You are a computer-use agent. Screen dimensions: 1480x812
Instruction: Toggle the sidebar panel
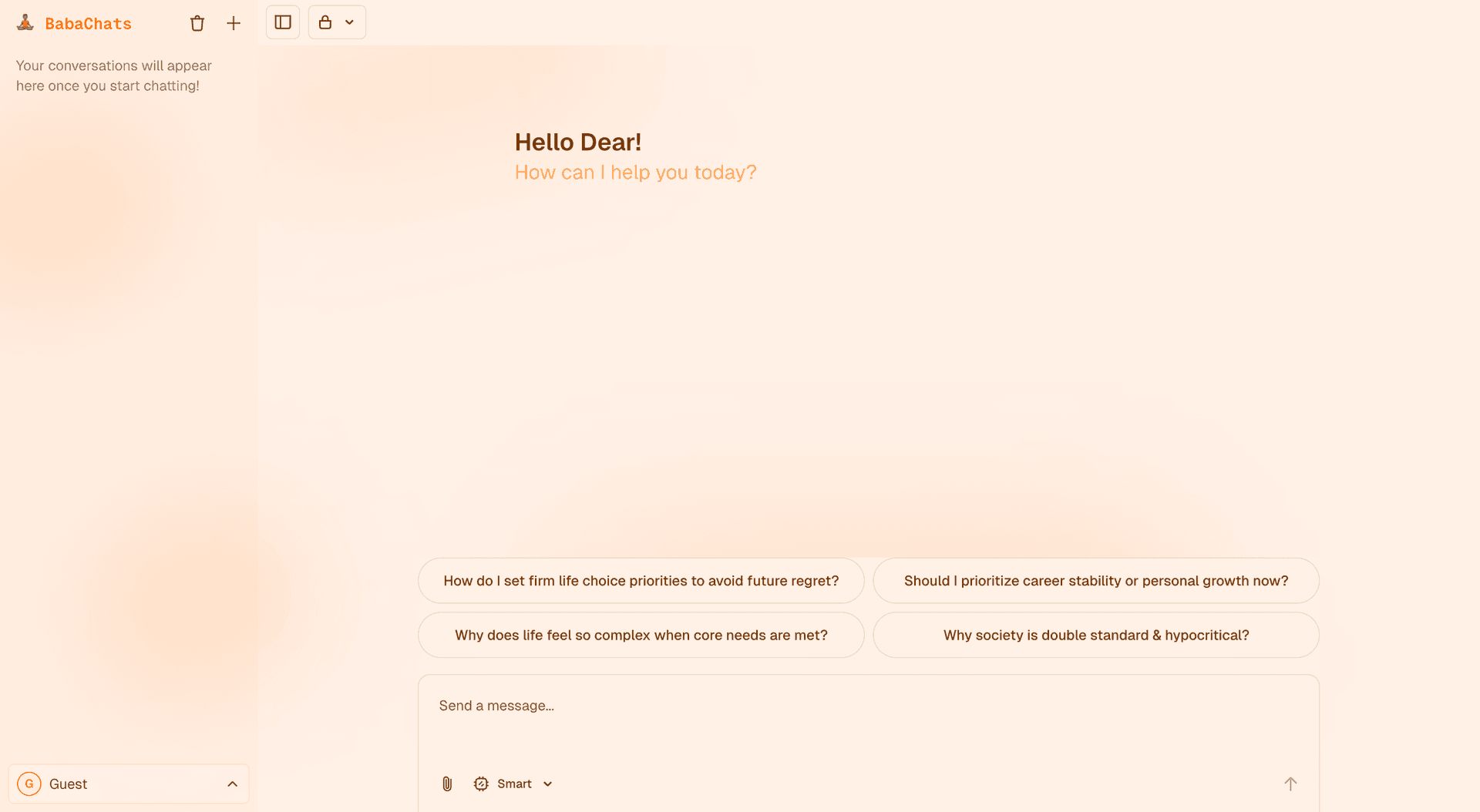(283, 22)
